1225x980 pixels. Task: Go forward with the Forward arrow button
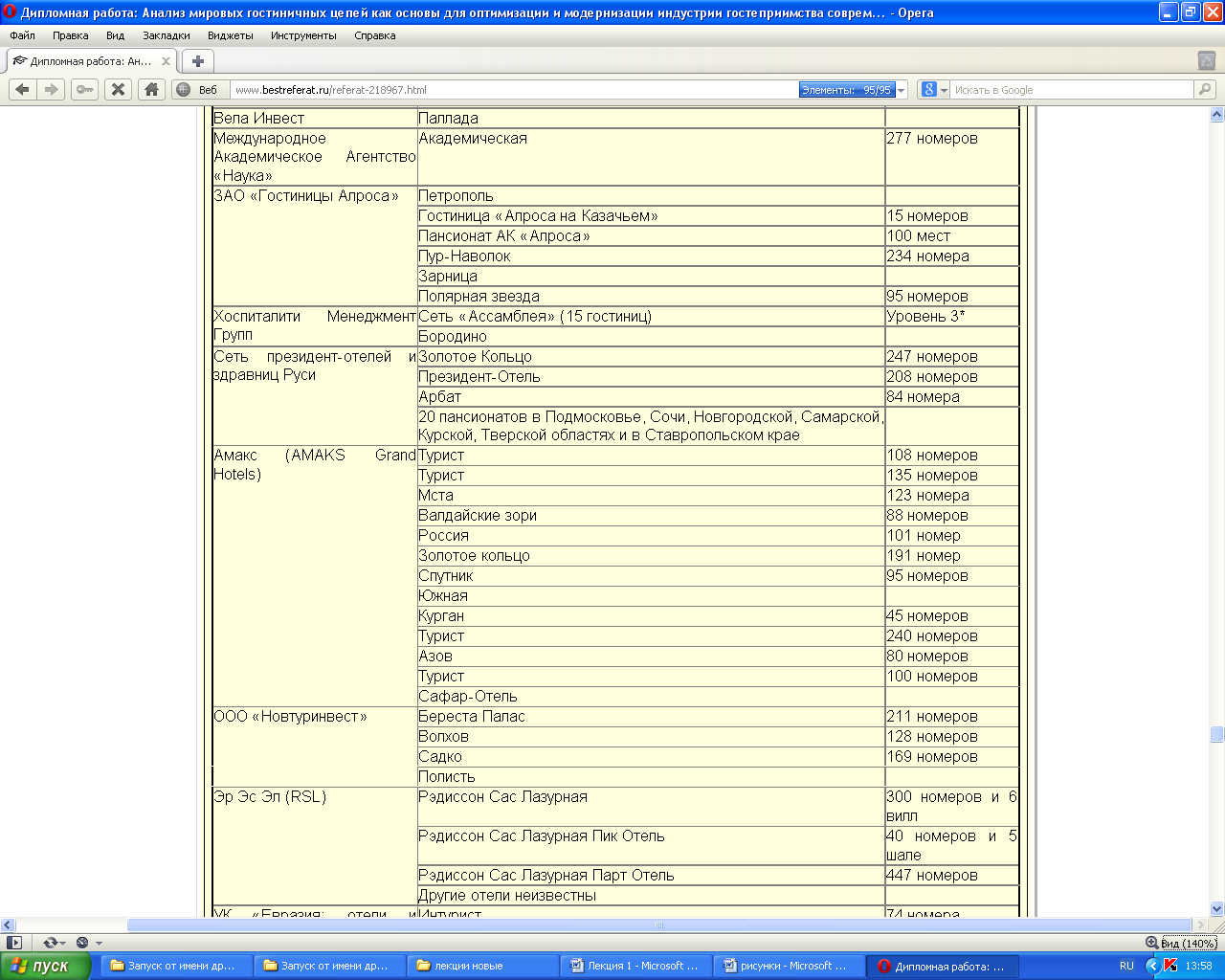coord(52,89)
